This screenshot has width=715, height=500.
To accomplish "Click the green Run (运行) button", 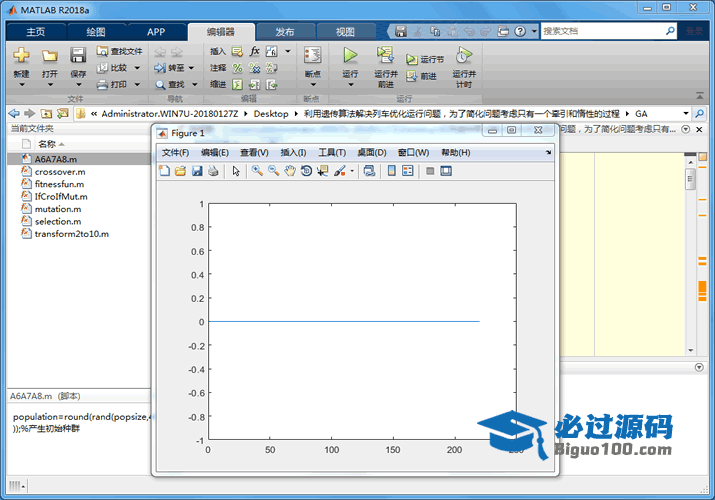I will point(350,55).
